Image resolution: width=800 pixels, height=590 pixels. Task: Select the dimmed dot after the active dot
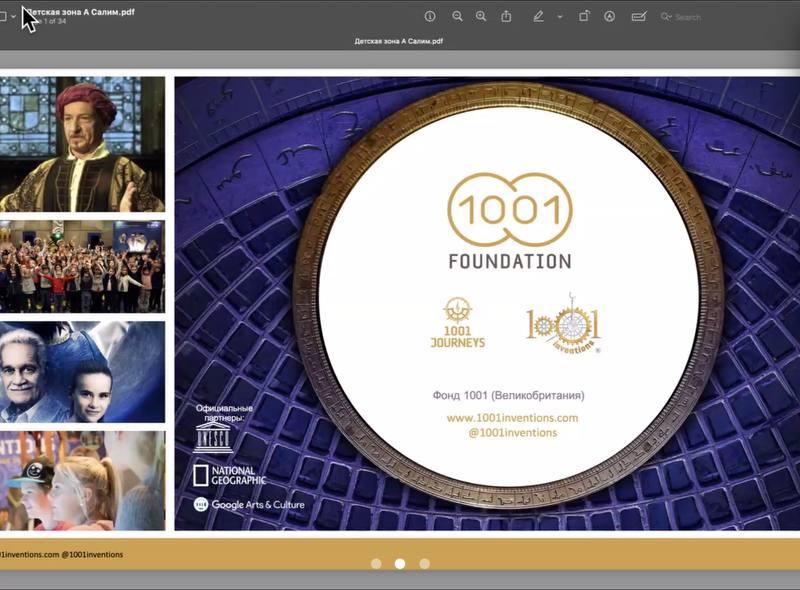point(424,563)
